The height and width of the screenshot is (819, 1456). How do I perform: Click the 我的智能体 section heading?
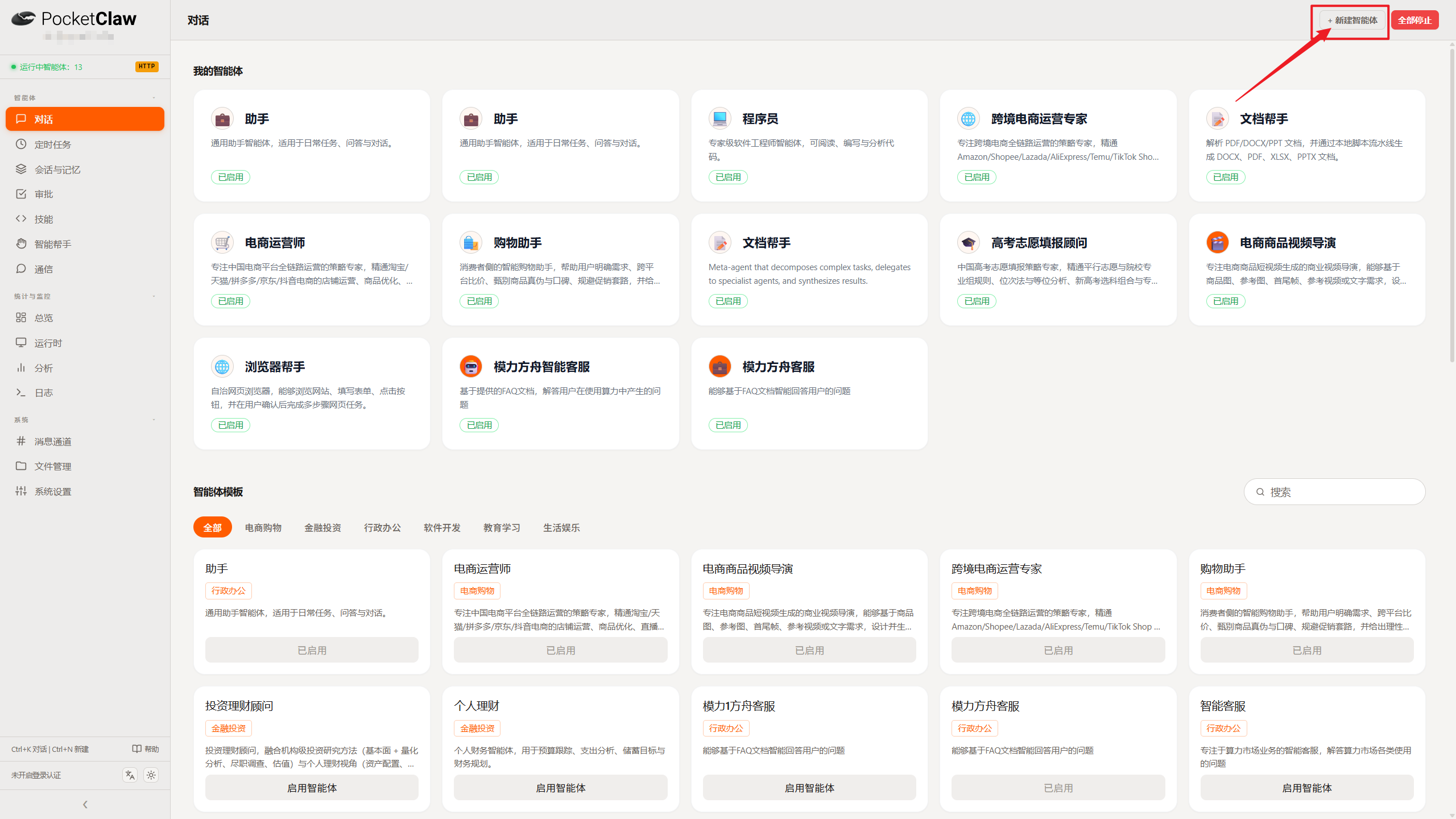click(x=218, y=71)
